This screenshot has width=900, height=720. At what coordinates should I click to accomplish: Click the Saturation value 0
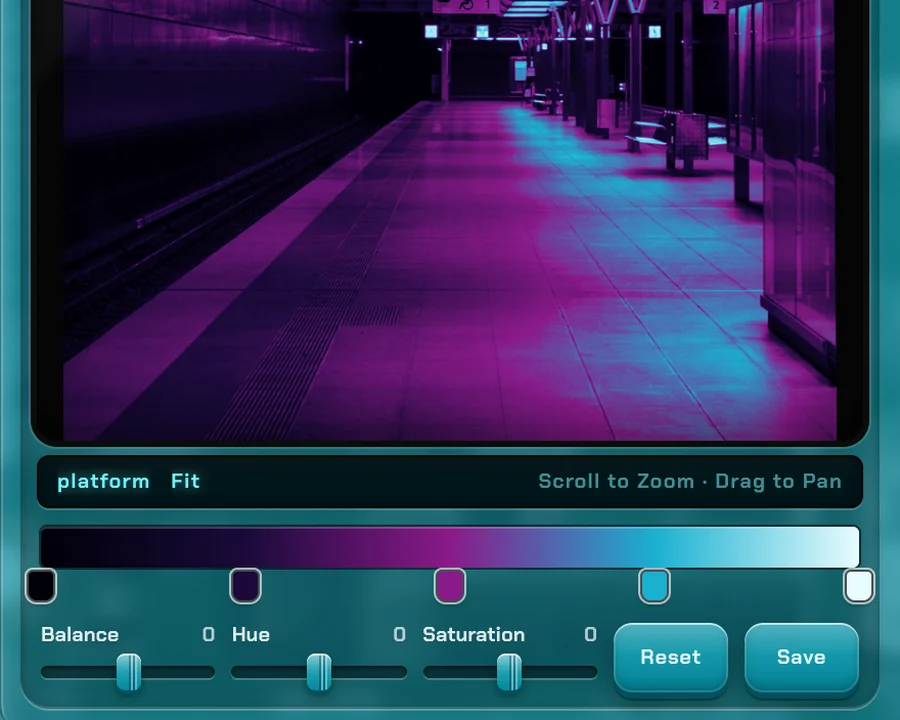tap(590, 634)
